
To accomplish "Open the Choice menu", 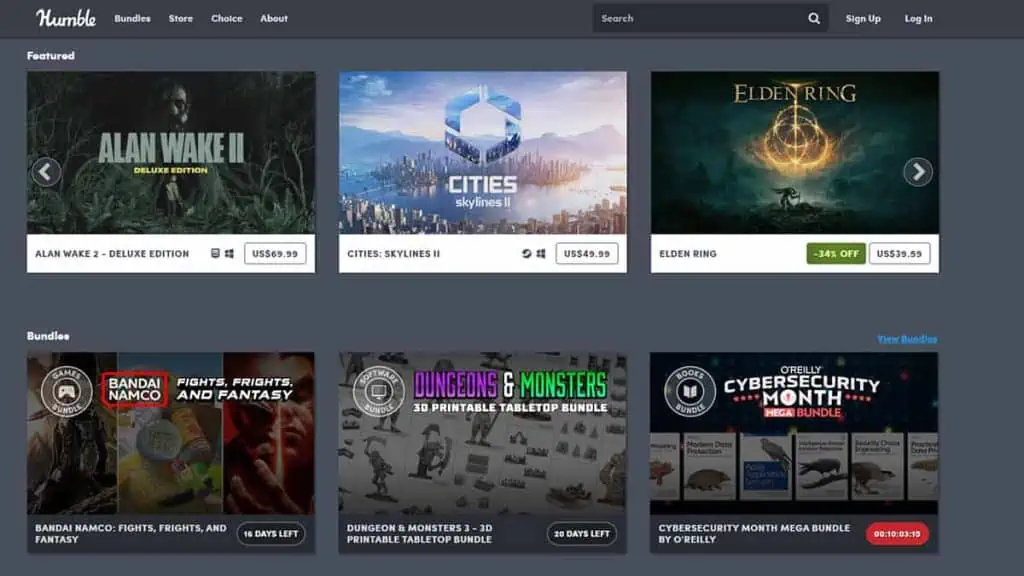I will tap(227, 17).
